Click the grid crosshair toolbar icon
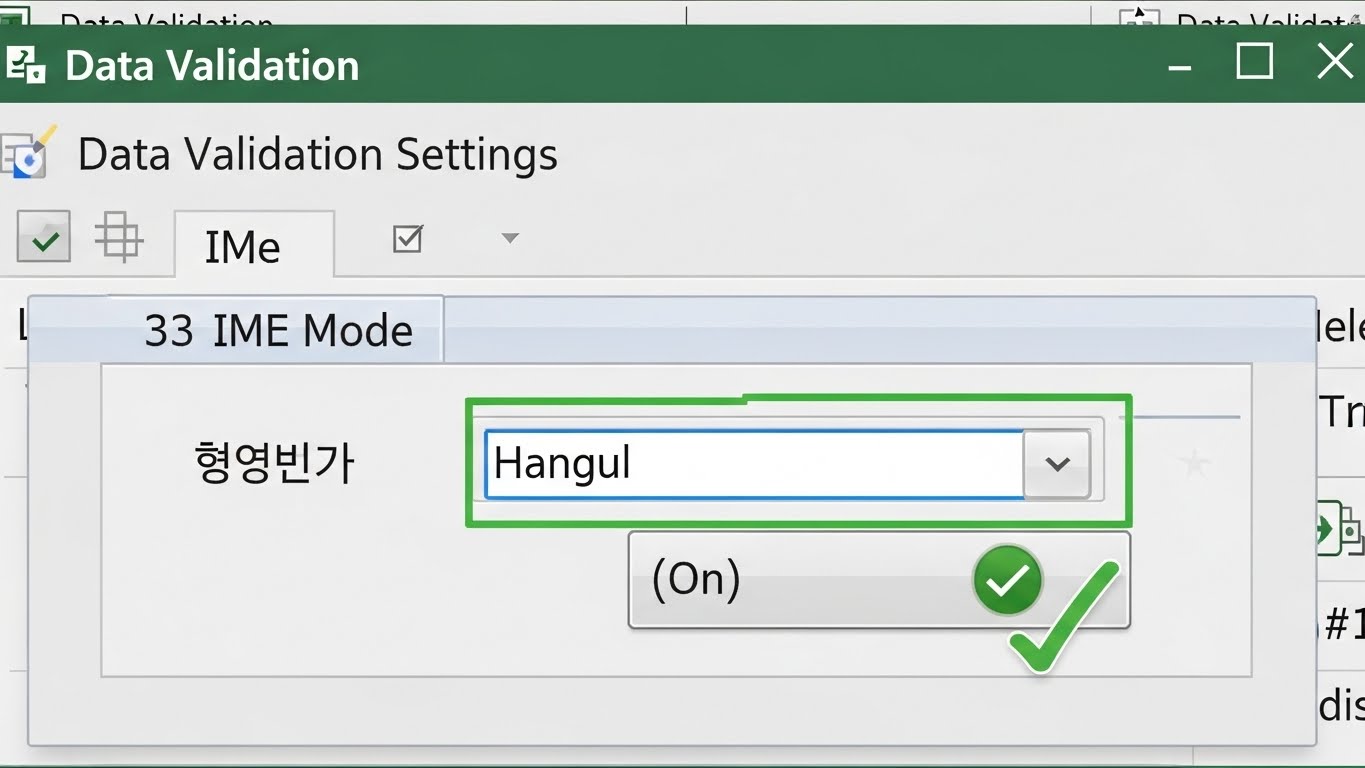 pyautogui.click(x=119, y=238)
